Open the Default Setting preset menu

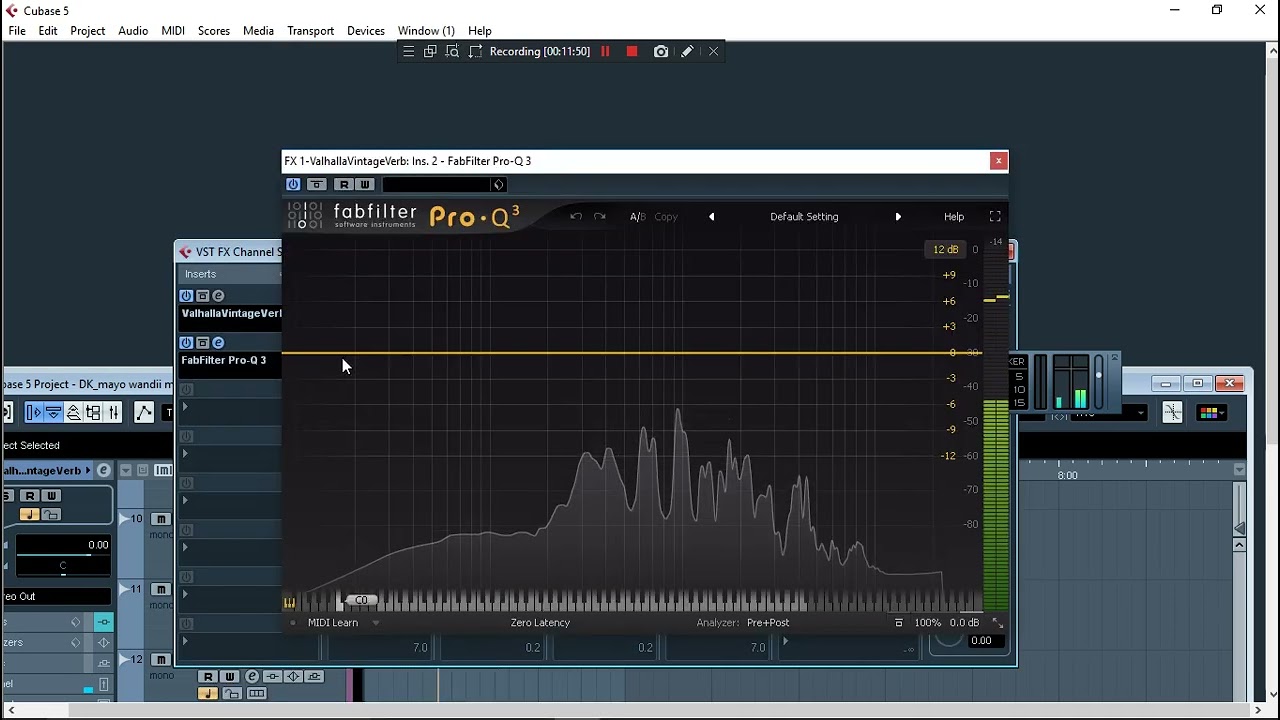point(804,216)
